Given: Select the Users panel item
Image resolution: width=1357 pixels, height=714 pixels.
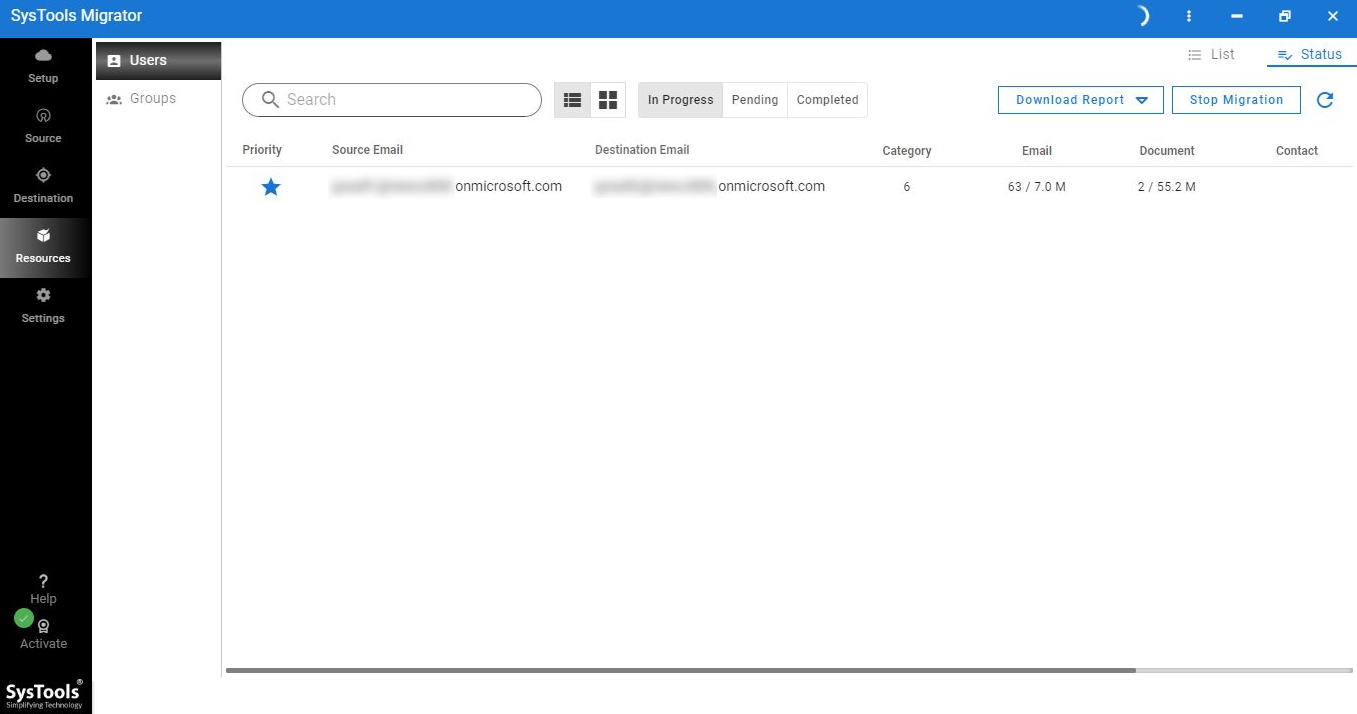Looking at the screenshot, I should pyautogui.click(x=158, y=60).
